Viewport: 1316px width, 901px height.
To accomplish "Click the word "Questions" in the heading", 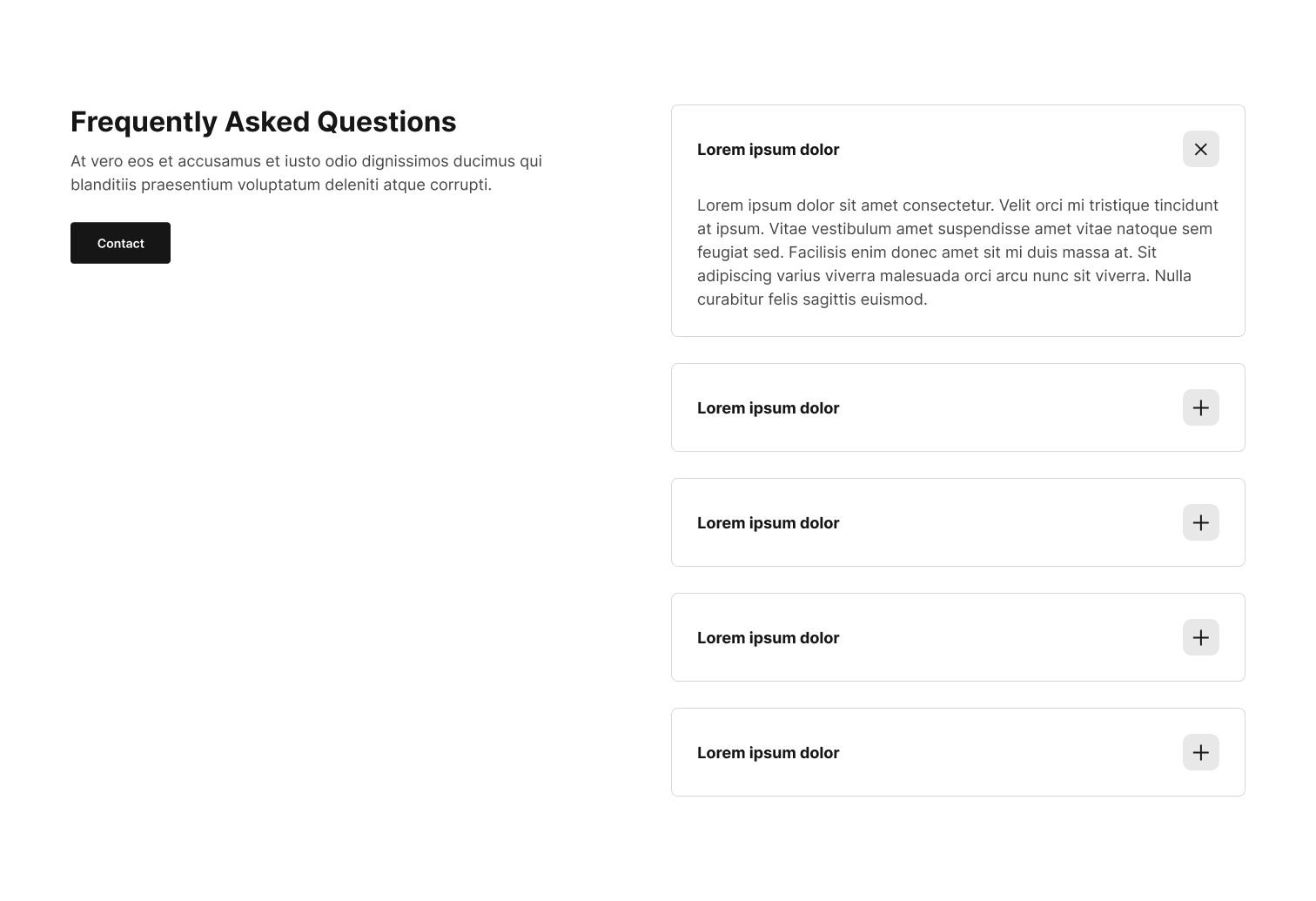I will (386, 122).
